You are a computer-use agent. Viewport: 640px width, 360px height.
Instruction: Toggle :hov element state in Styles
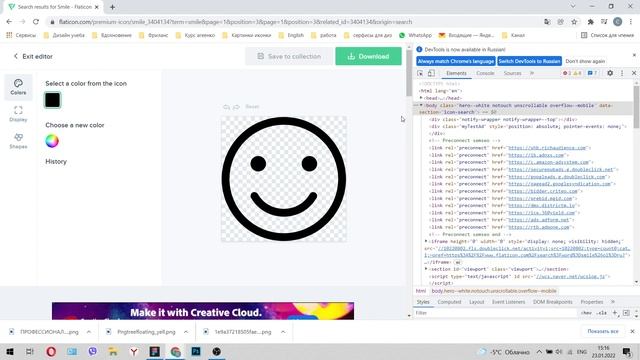(x=586, y=313)
